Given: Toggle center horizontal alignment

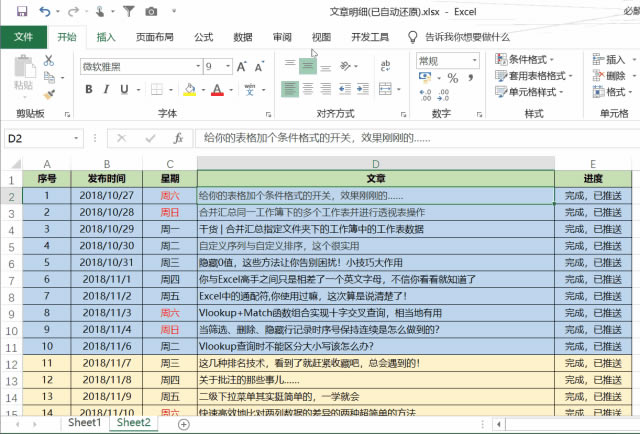Looking at the screenshot, I should pos(308,90).
